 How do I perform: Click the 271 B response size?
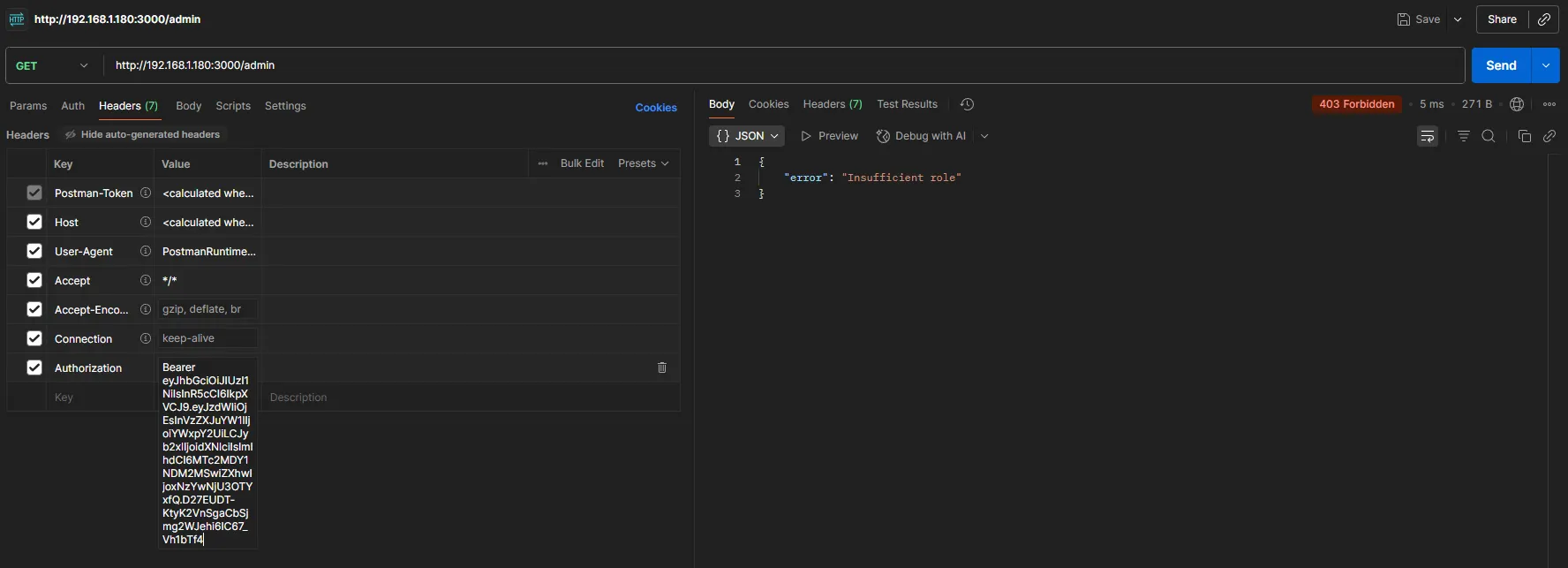point(1476,104)
